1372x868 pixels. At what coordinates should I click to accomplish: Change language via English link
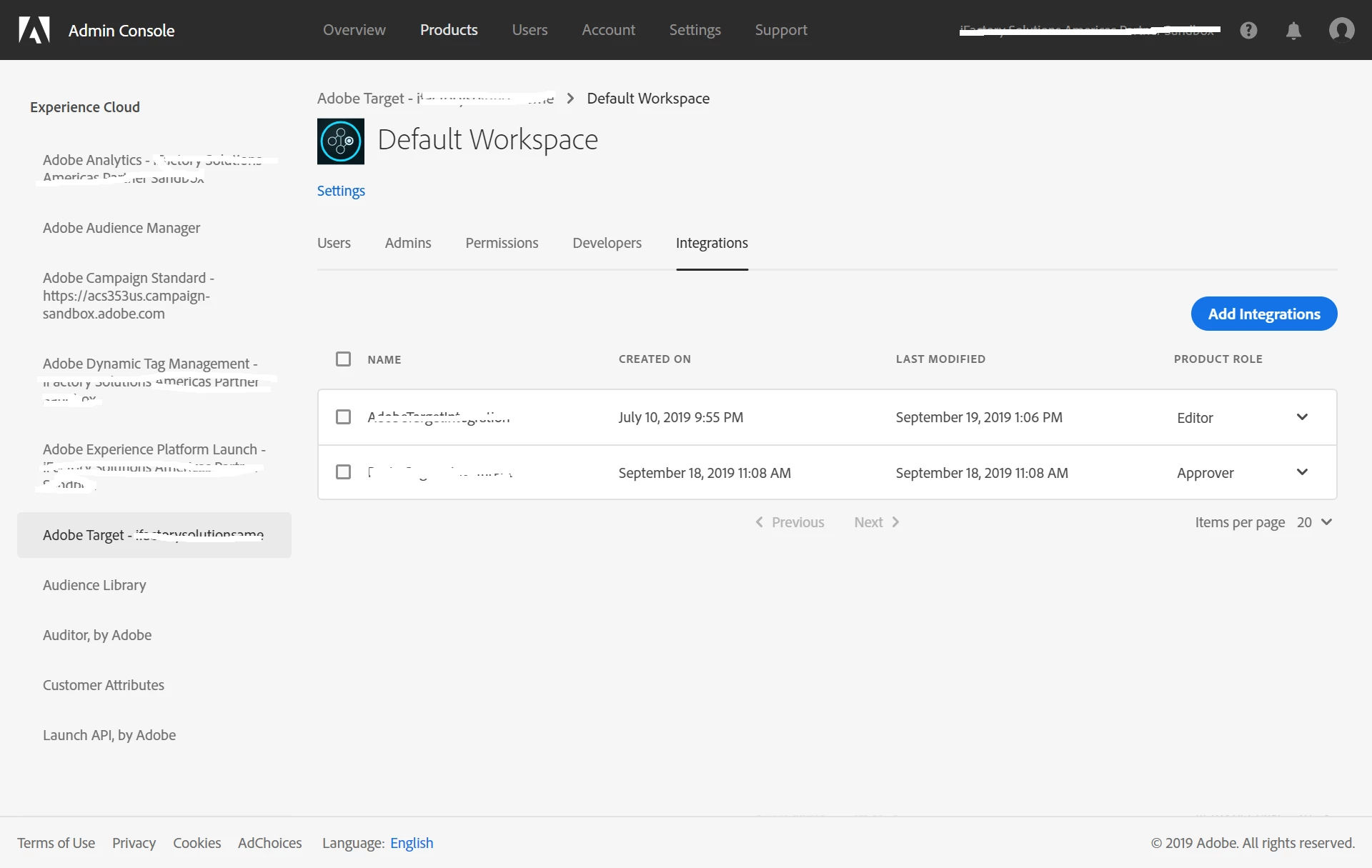pos(412,843)
